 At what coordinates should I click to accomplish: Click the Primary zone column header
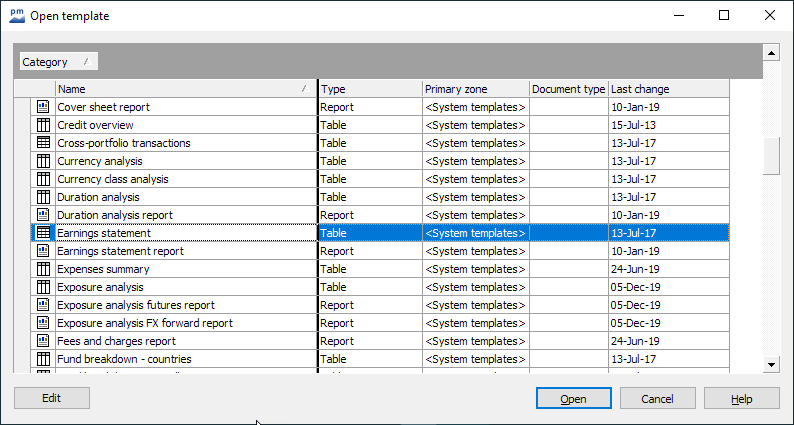tap(475, 89)
